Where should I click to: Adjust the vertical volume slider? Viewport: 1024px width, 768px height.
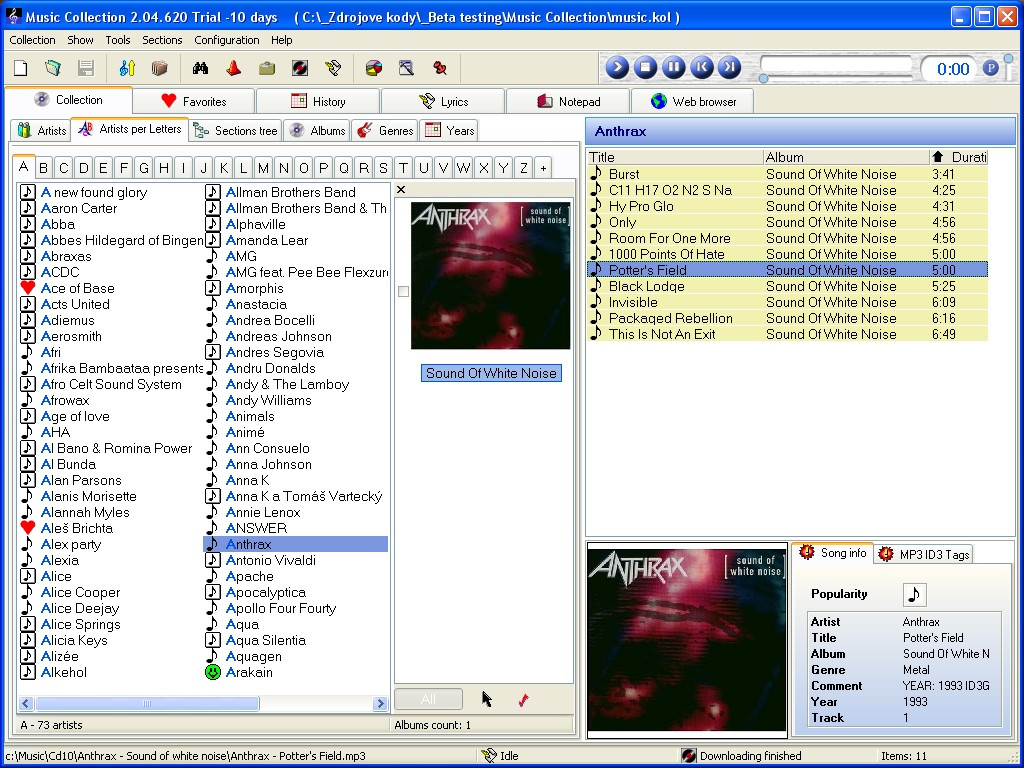point(1008,68)
